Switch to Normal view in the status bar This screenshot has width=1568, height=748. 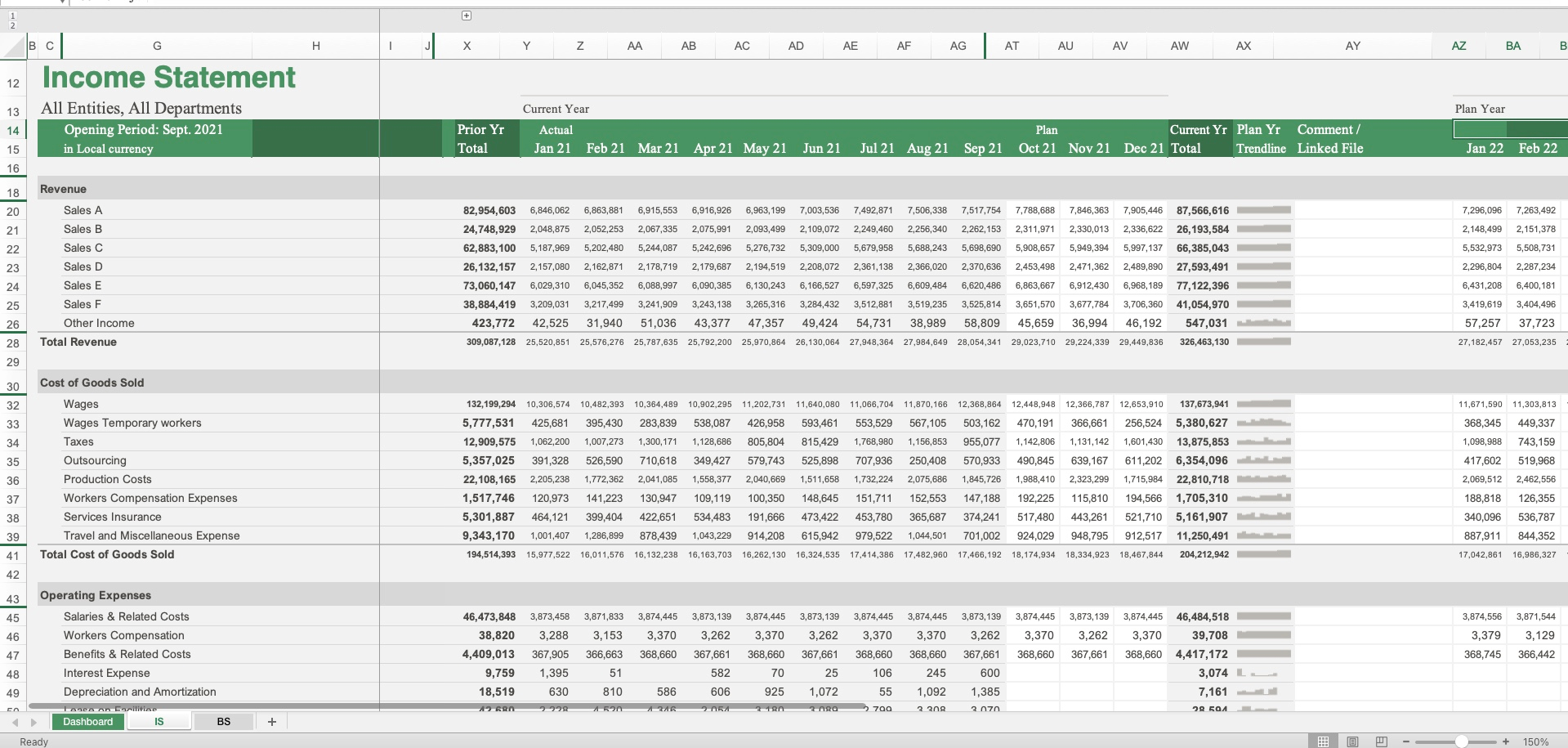point(1324,741)
